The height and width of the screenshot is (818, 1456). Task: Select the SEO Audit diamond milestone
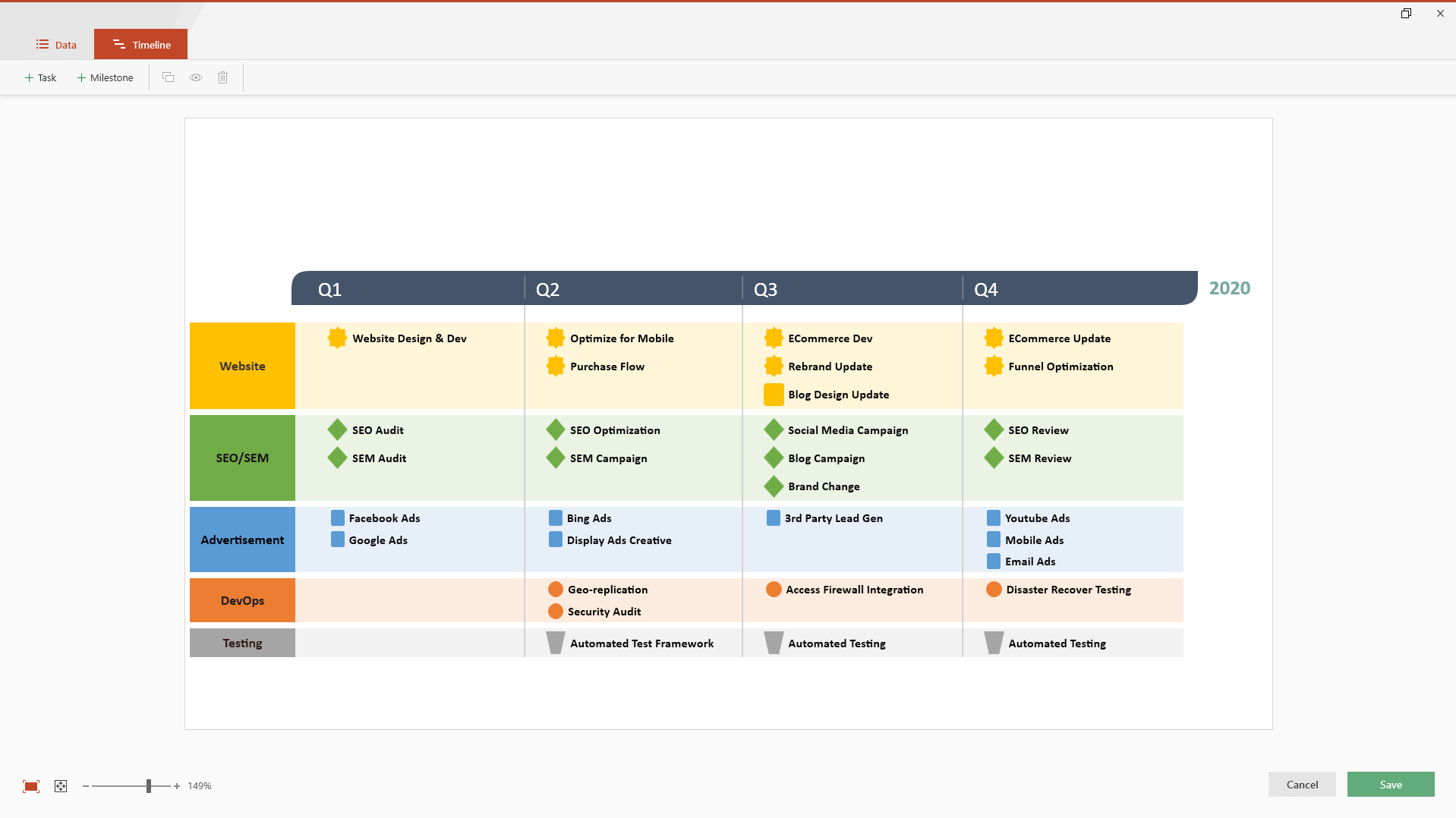coord(337,430)
